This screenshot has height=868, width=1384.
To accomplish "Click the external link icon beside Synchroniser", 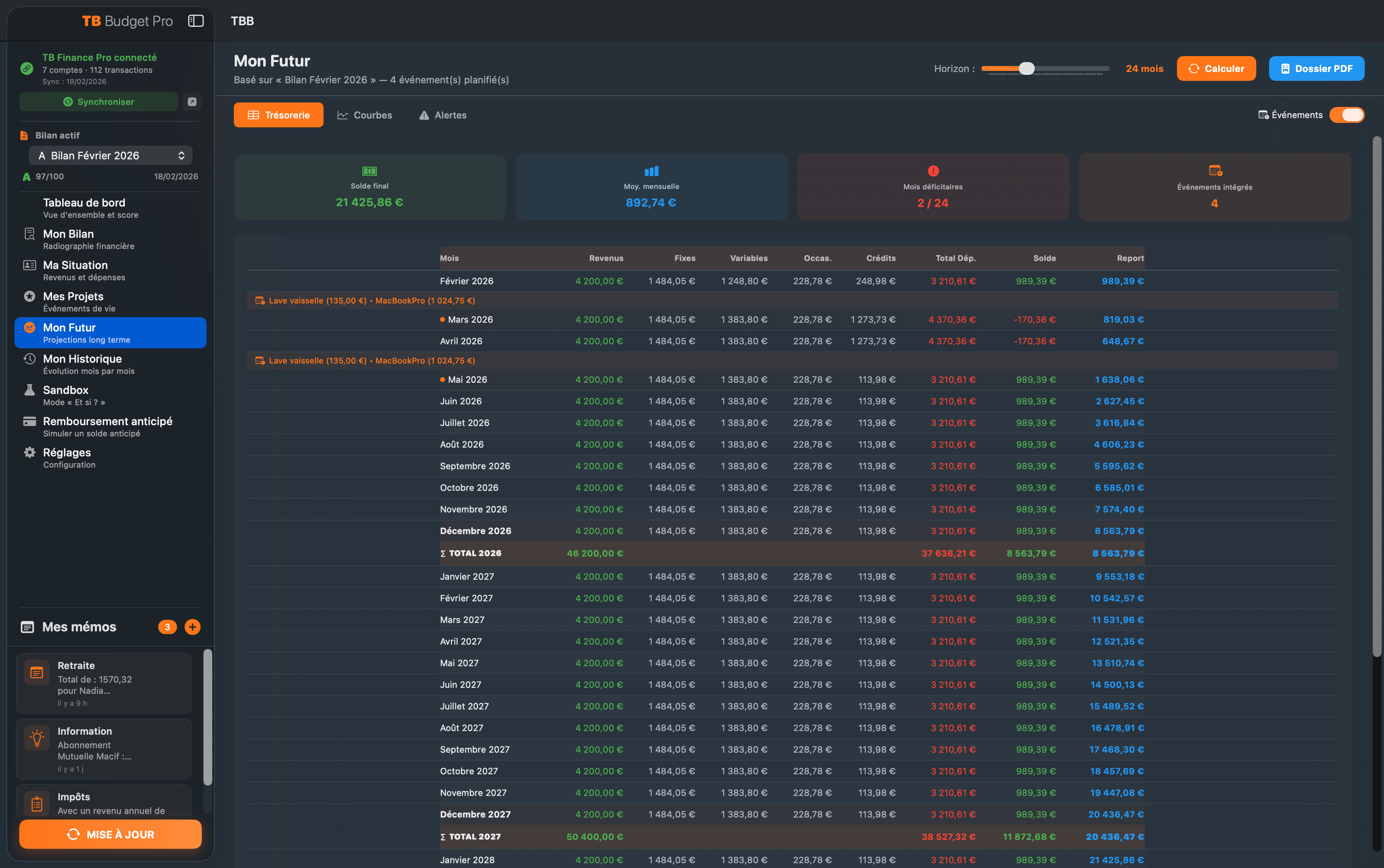I will (x=192, y=102).
